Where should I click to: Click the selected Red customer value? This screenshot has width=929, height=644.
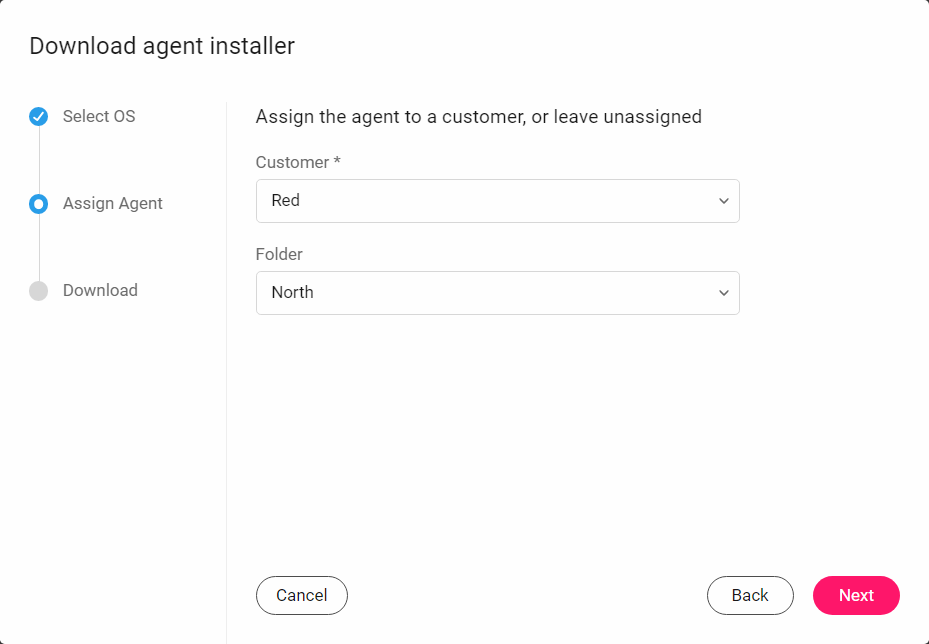(x=286, y=200)
